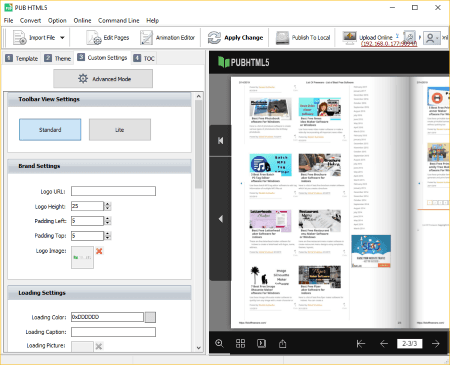Image resolution: width=450 pixels, height=365 pixels.
Task: Go to previous page in bottom bar
Action: coord(384,344)
